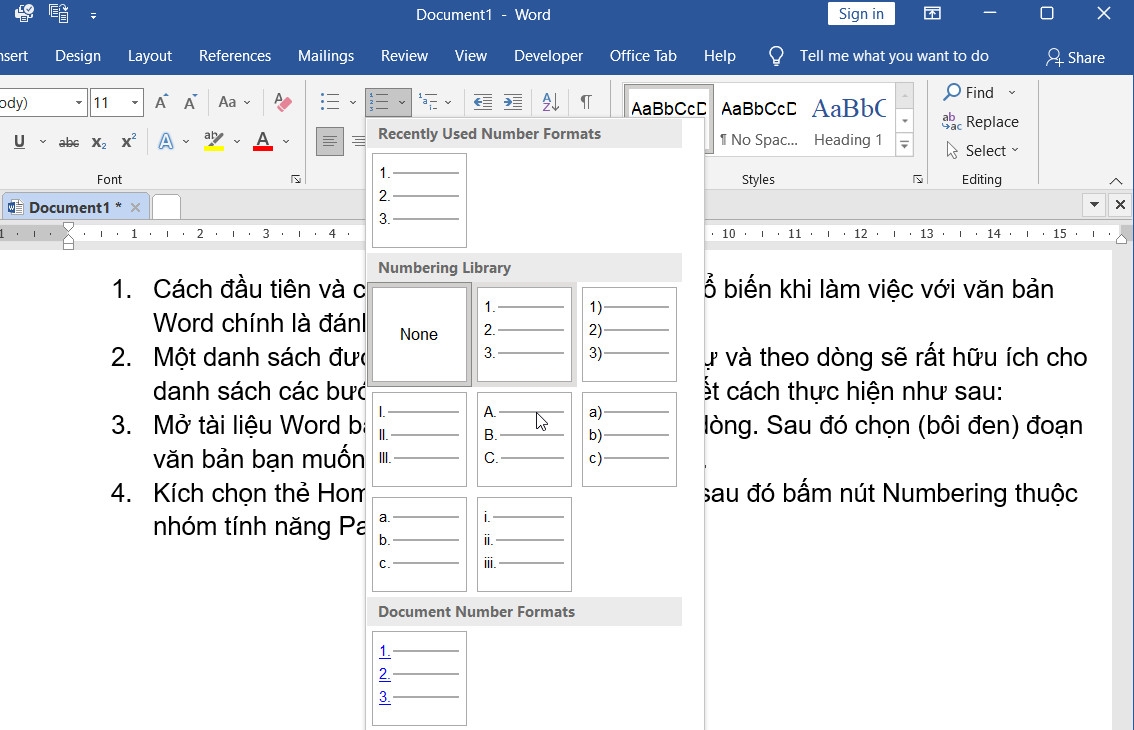The width and height of the screenshot is (1134, 730).
Task: Show paragraph marks with pilcrow icon
Action: point(586,102)
